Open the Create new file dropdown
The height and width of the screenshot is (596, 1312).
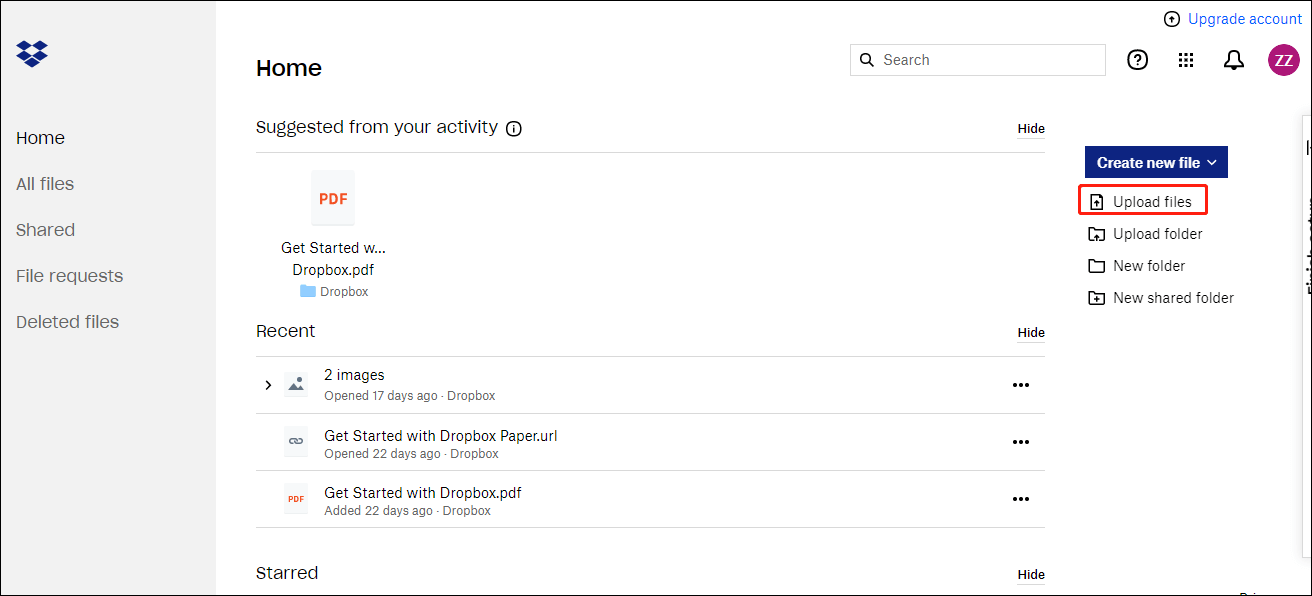(x=1155, y=161)
